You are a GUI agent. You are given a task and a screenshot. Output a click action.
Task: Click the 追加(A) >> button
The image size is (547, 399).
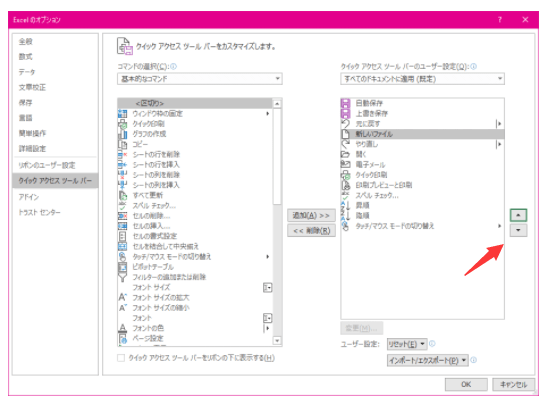pyautogui.click(x=311, y=216)
